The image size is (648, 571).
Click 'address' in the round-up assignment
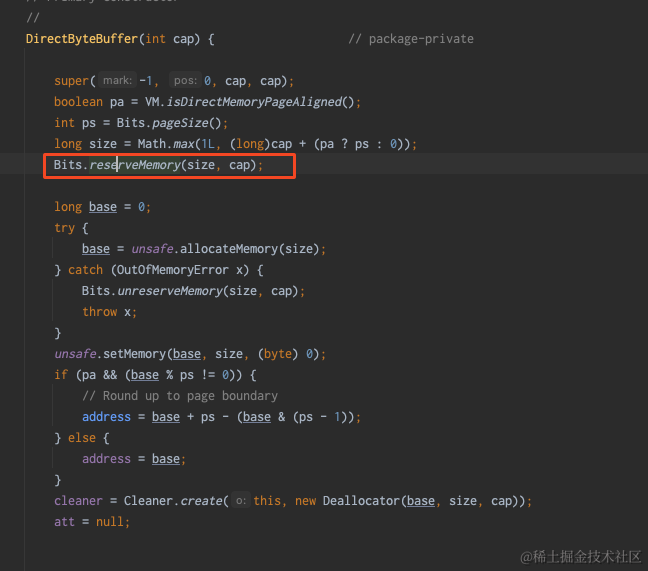point(106,417)
